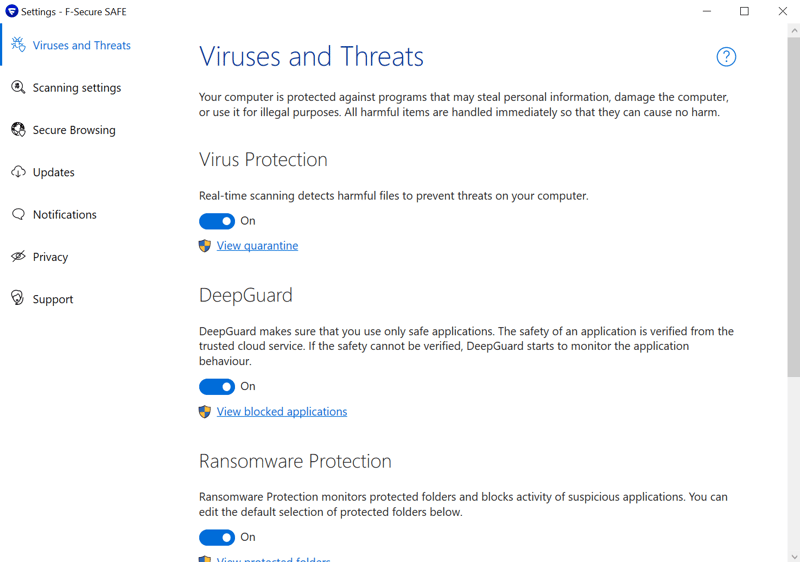This screenshot has height=562, width=800.
Task: Click the Secure Browsing globe icon
Action: point(18,130)
